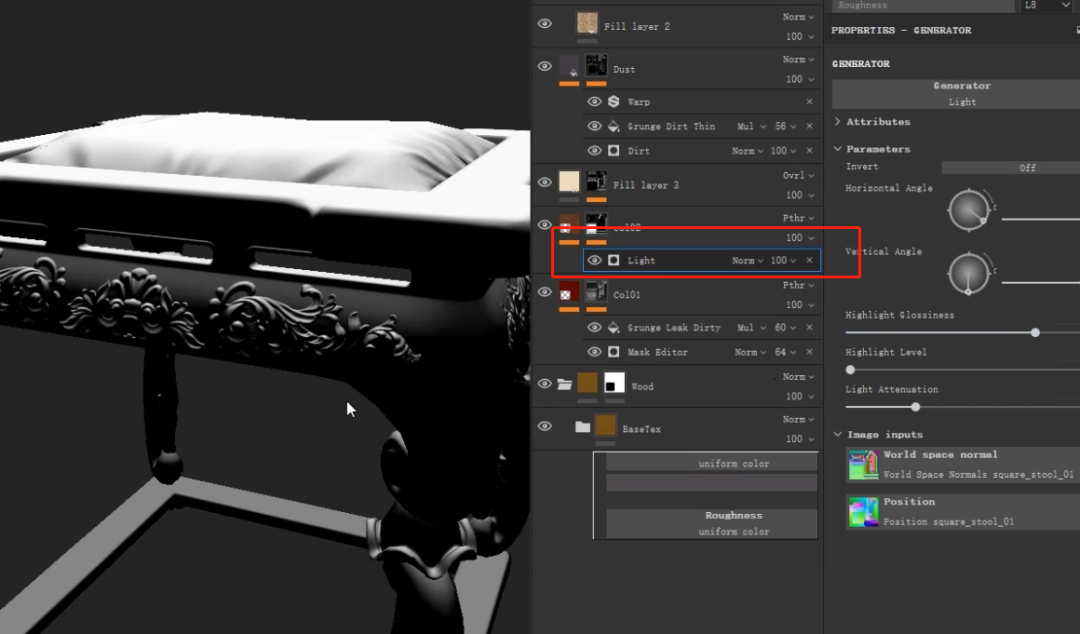Toggle visibility of BaseTex folder
This screenshot has height=634, width=1080.
[x=545, y=426]
